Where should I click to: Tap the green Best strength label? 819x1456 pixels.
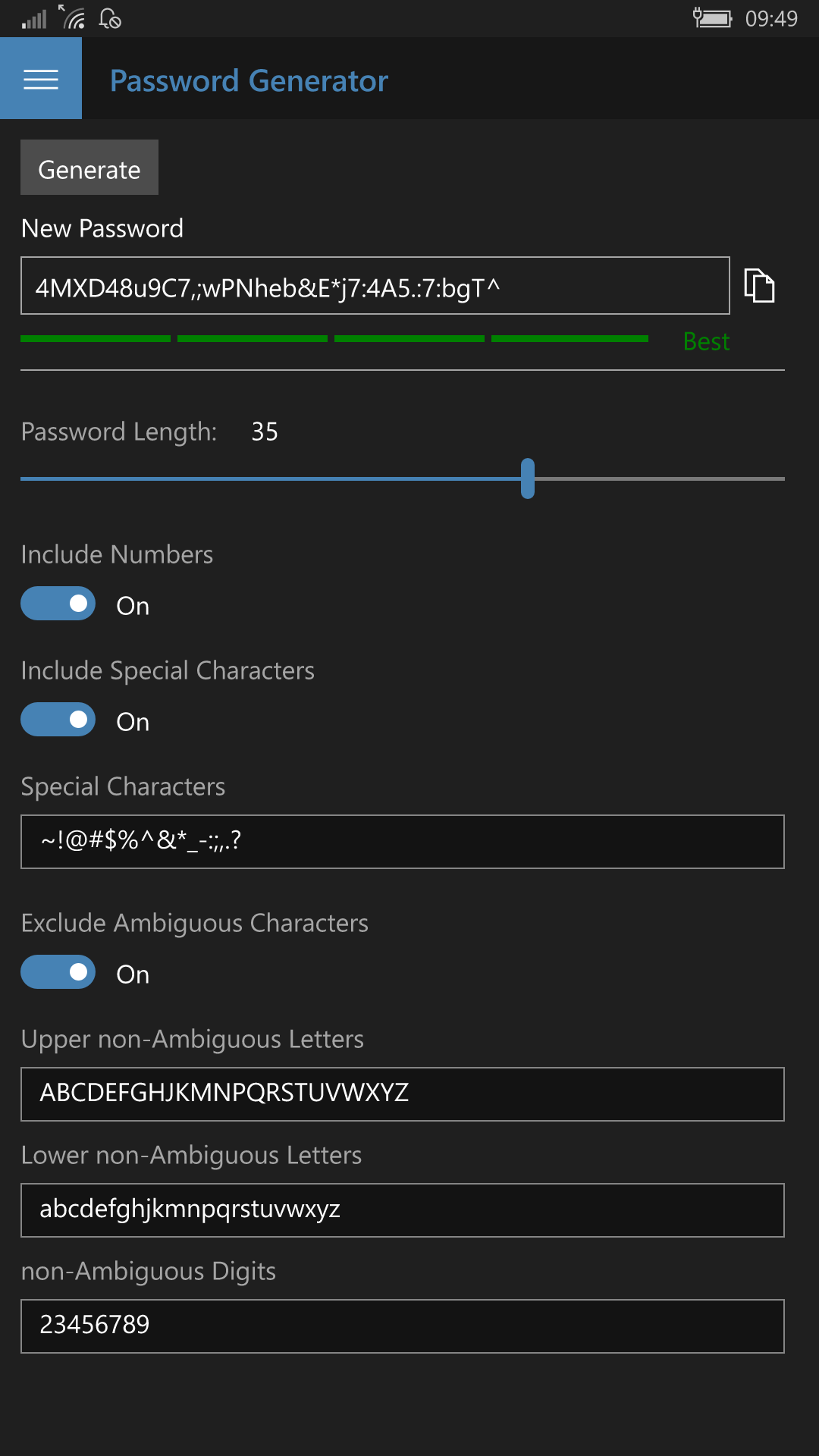[706, 341]
